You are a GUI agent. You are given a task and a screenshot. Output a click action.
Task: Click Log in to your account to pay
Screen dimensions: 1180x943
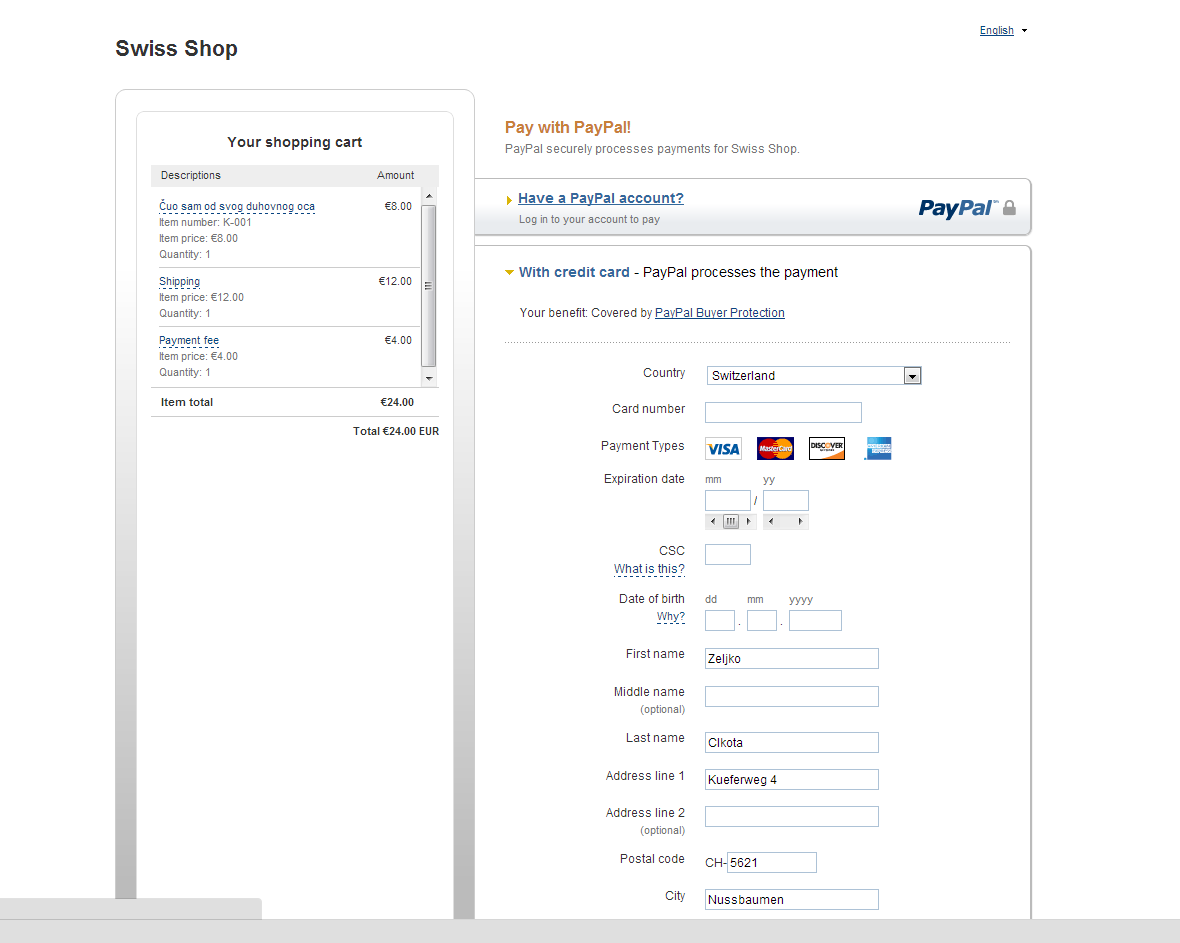589,220
